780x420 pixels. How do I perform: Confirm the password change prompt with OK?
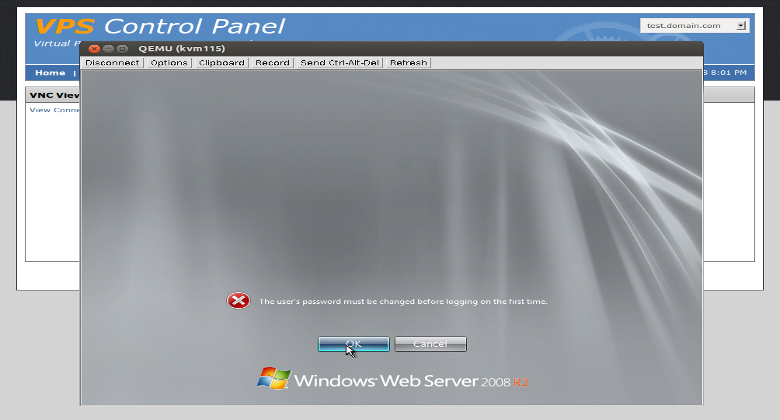[354, 344]
